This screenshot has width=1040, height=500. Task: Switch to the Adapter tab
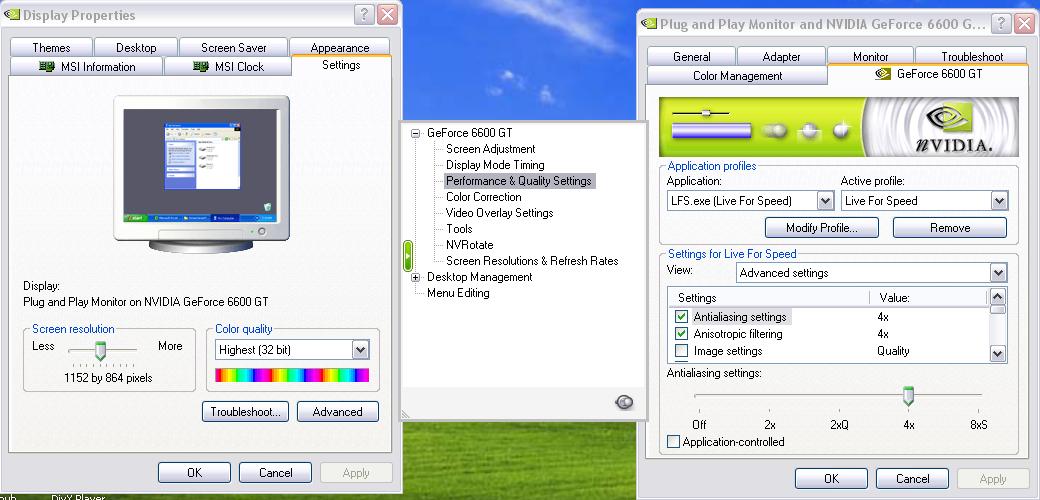[781, 57]
